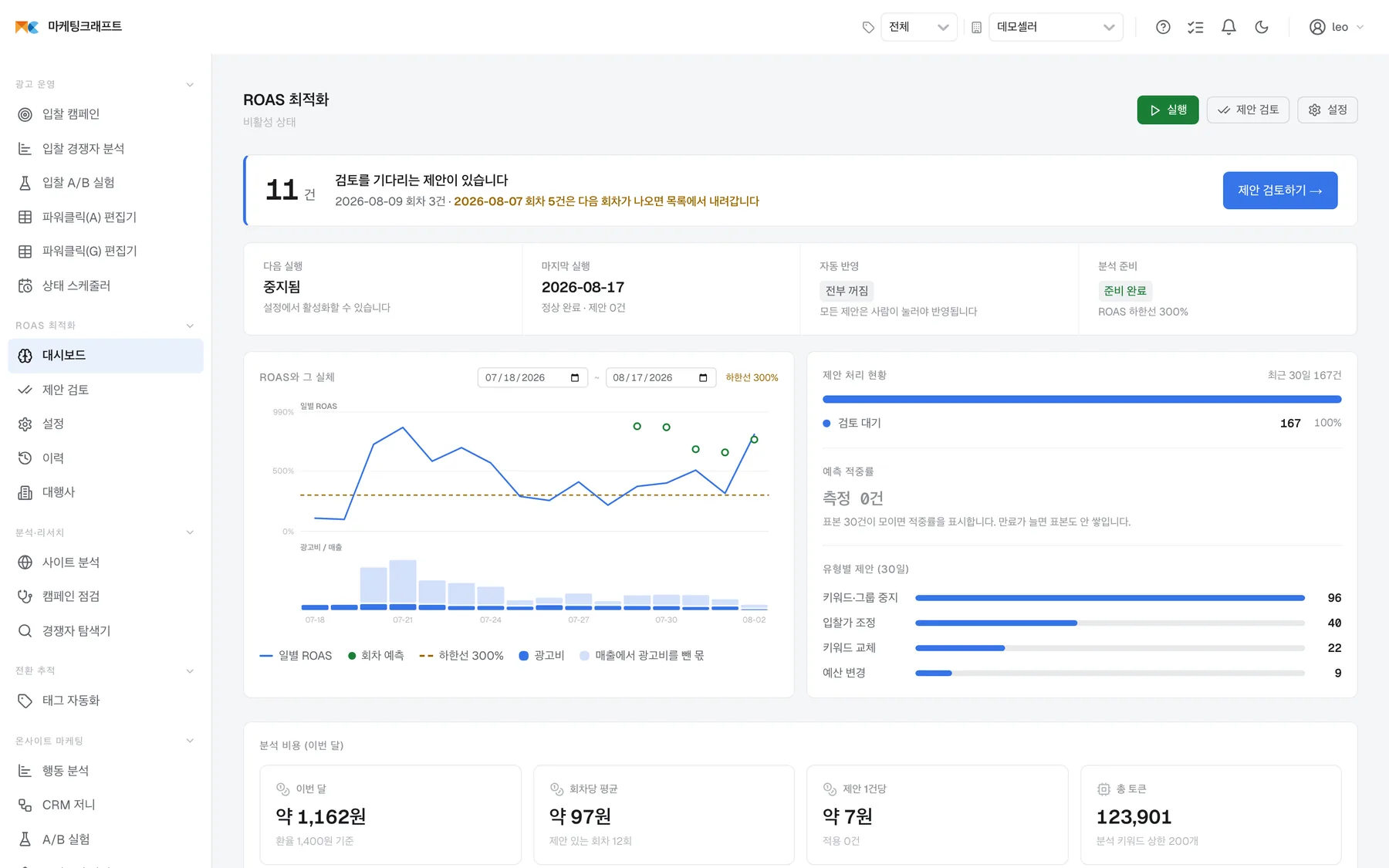Open 상태 스케줄러 in the sidebar
Viewport: 1389px width, 868px height.
pos(106,285)
